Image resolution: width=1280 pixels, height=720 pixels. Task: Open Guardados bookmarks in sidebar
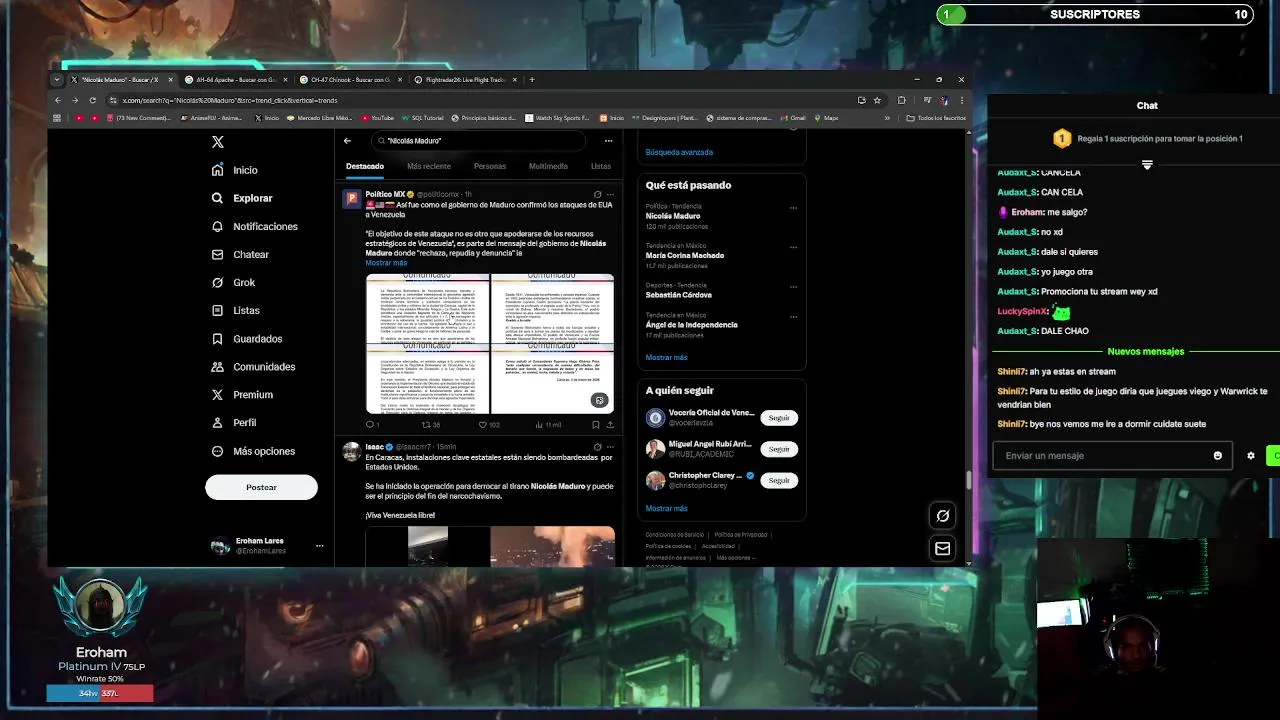click(x=247, y=338)
